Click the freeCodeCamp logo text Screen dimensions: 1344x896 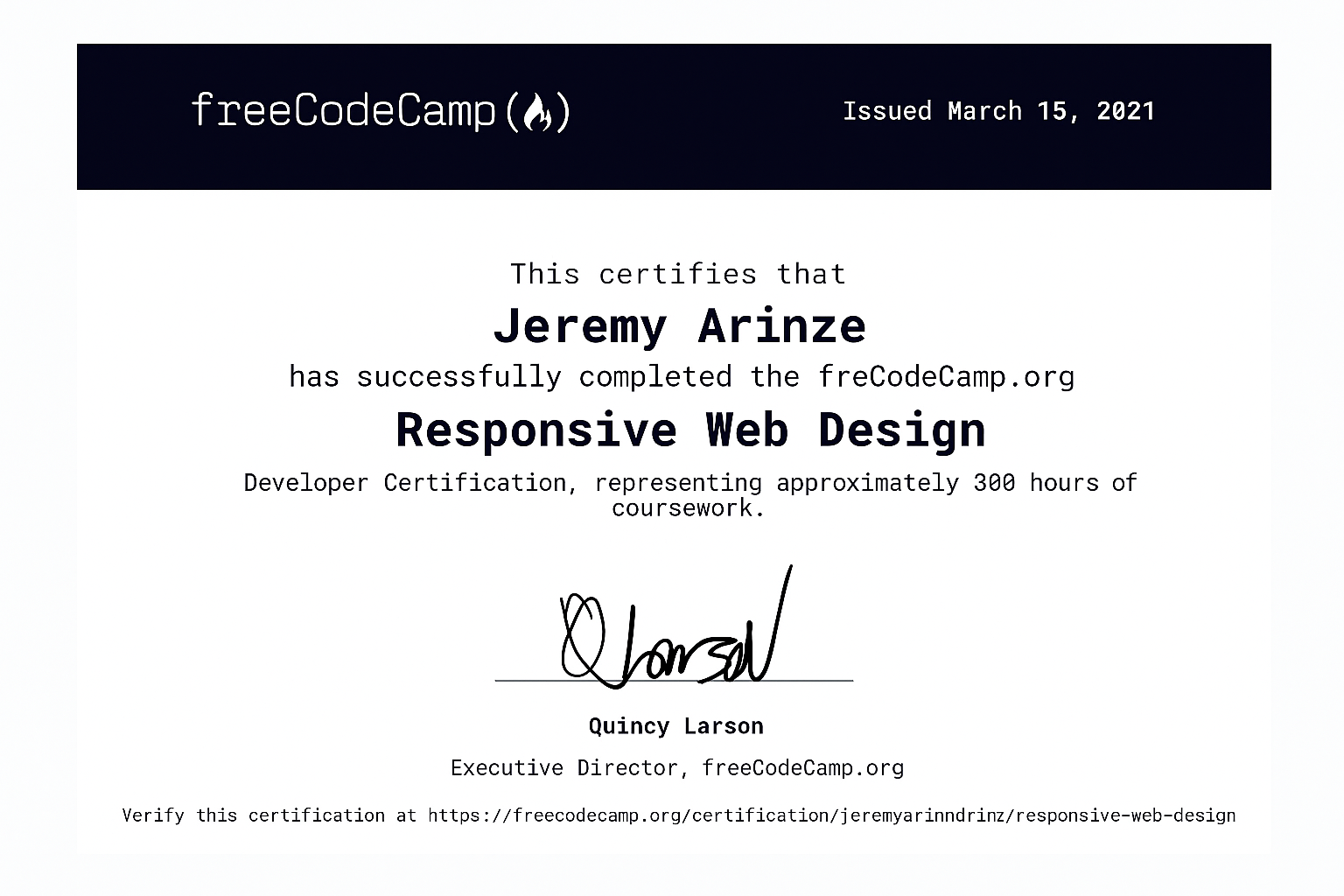tap(343, 111)
